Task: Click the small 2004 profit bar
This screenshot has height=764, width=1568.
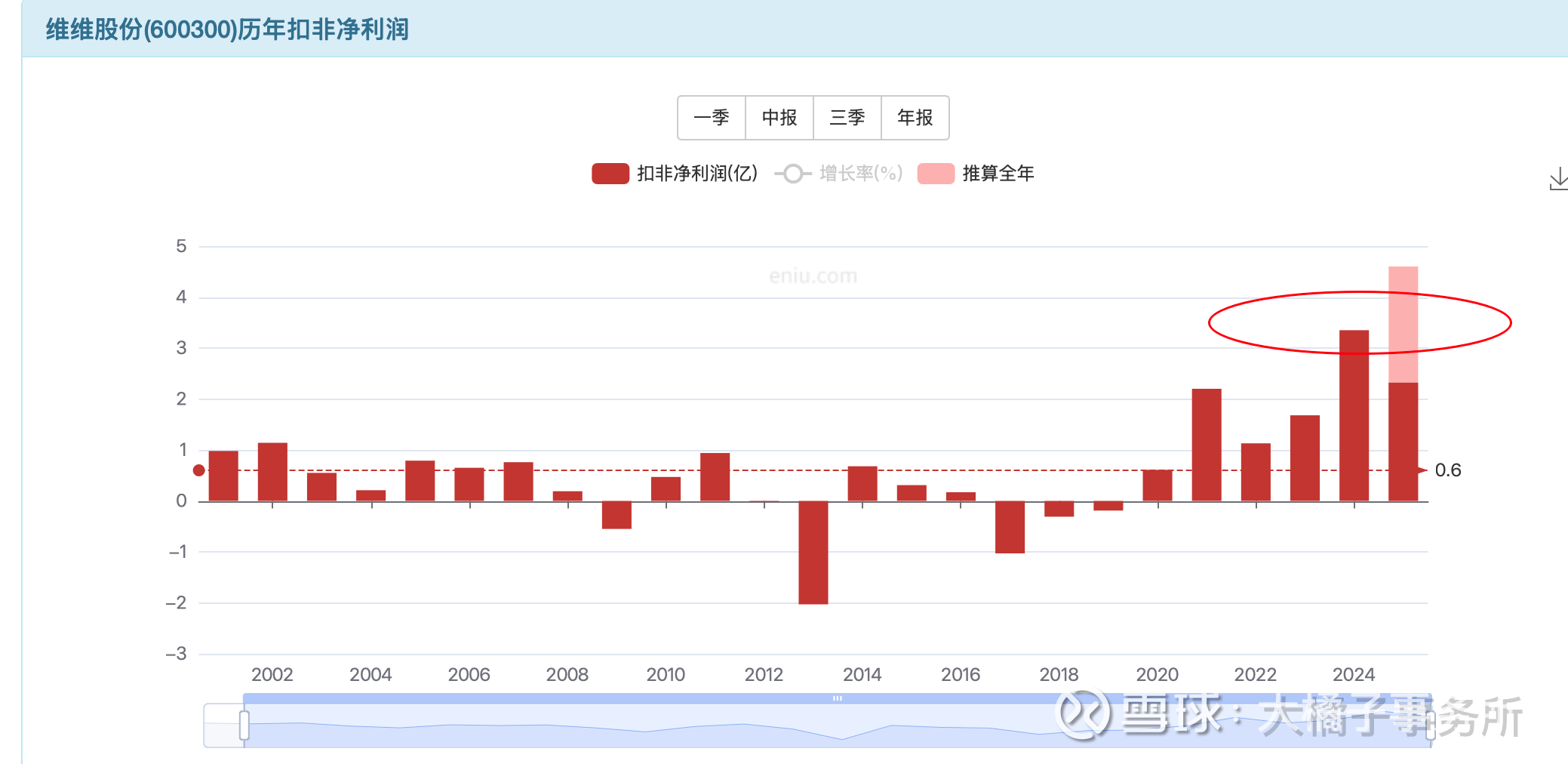Action: pyautogui.click(x=370, y=496)
